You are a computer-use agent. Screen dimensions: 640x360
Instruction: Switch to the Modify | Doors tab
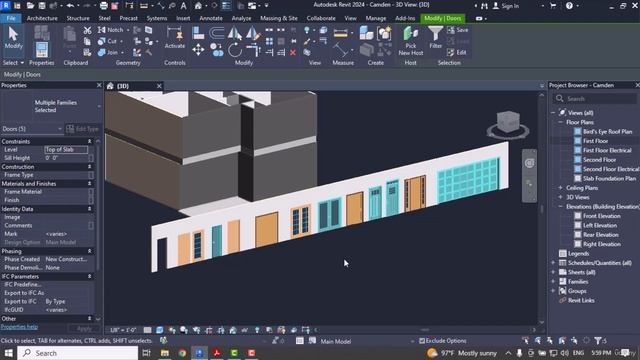(442, 18)
